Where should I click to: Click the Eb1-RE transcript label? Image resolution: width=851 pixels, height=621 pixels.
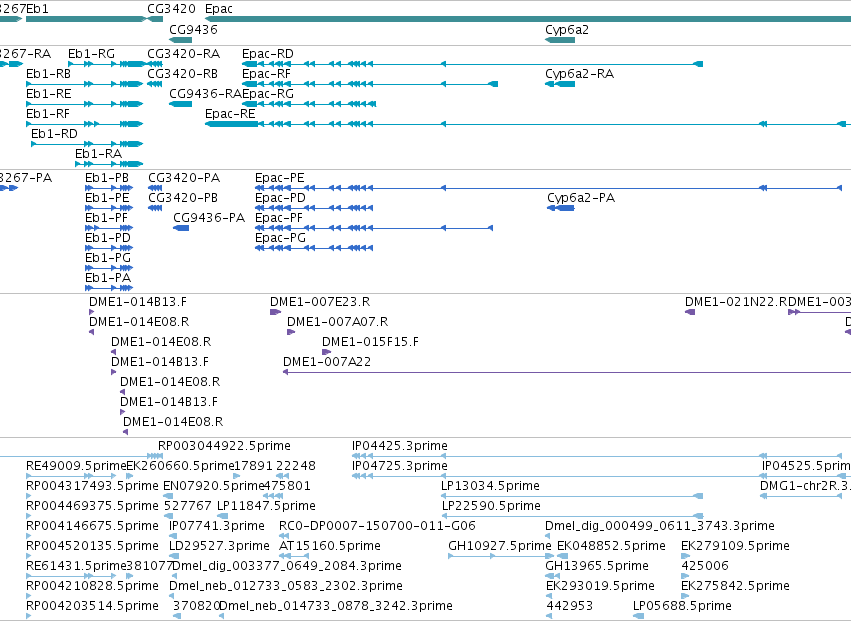coord(48,94)
